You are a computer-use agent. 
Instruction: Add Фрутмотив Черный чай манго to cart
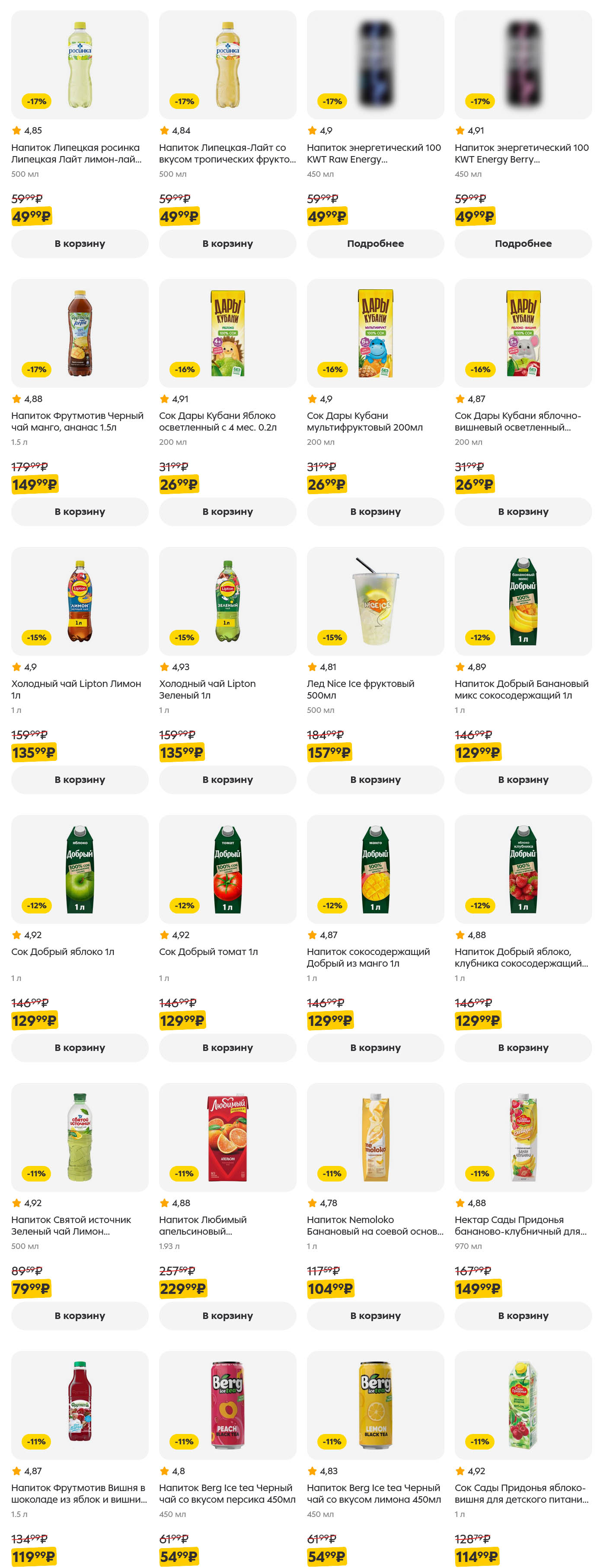tap(80, 511)
